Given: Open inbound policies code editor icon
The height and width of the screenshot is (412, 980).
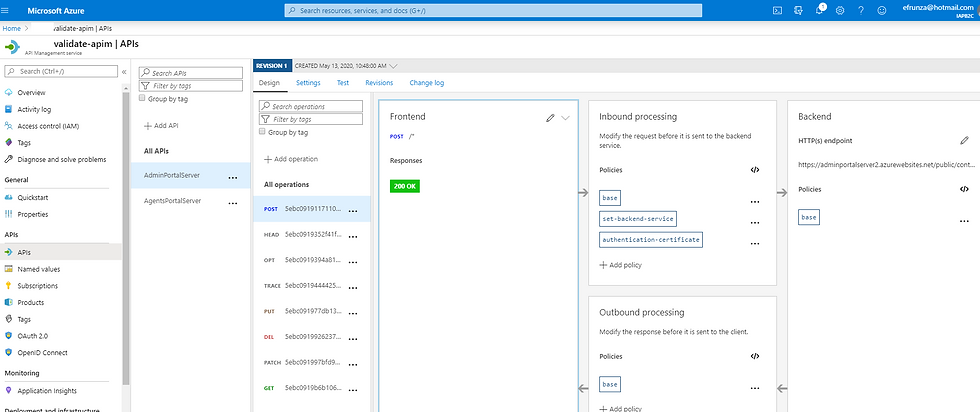Looking at the screenshot, I should click(754, 170).
